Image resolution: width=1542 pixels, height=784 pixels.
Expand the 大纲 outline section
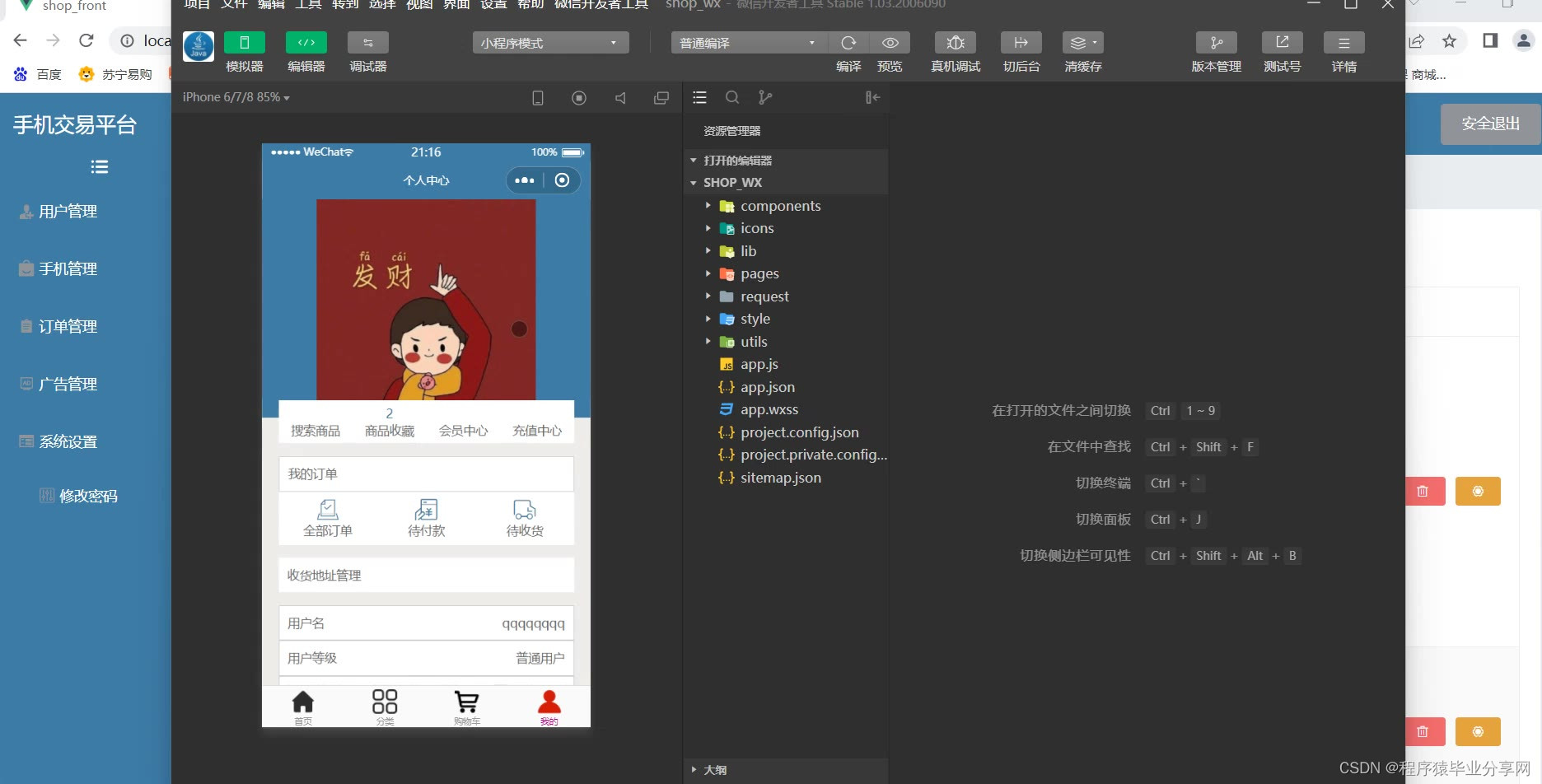point(786,770)
